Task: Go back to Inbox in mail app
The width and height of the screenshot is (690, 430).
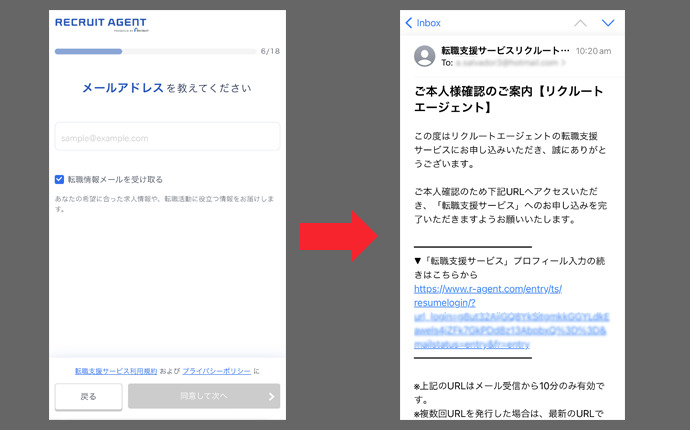Action: coord(423,23)
